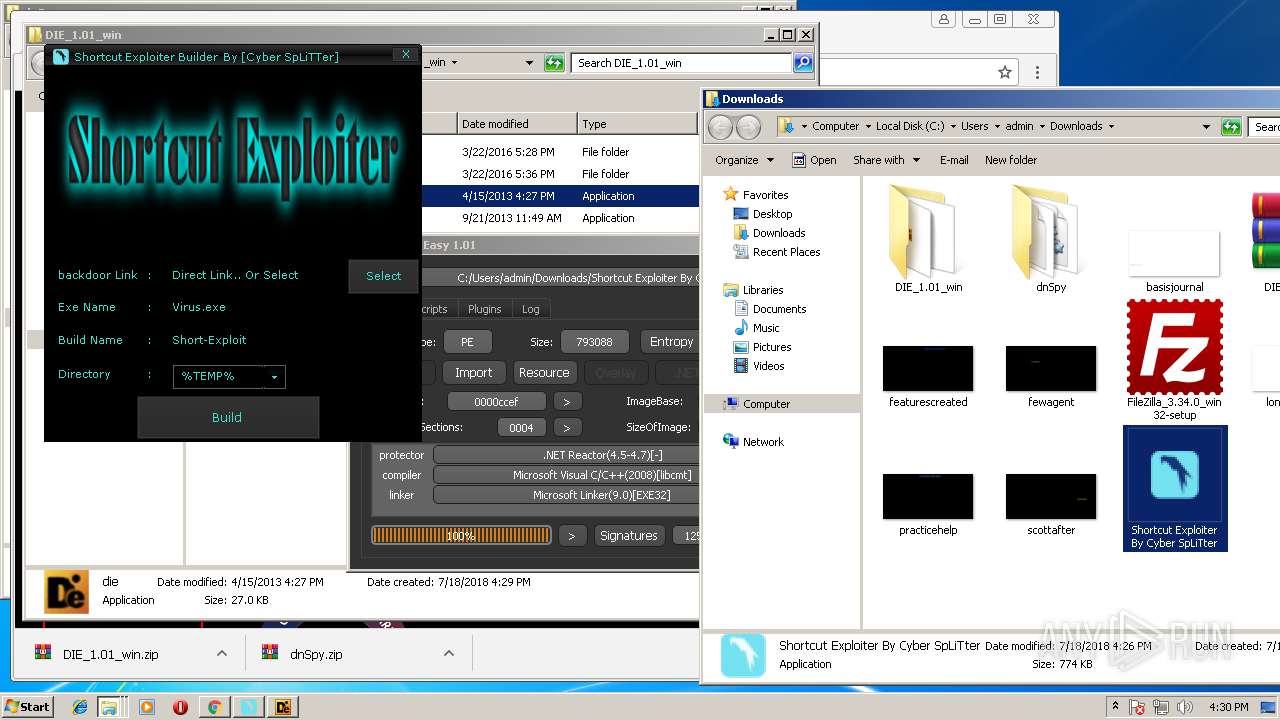Sort by Type column in DIE_1.01_win window
This screenshot has width=1280, height=720.
click(637, 124)
